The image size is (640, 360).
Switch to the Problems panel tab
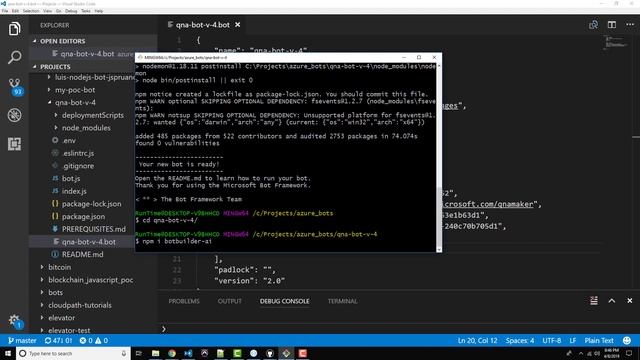184,301
